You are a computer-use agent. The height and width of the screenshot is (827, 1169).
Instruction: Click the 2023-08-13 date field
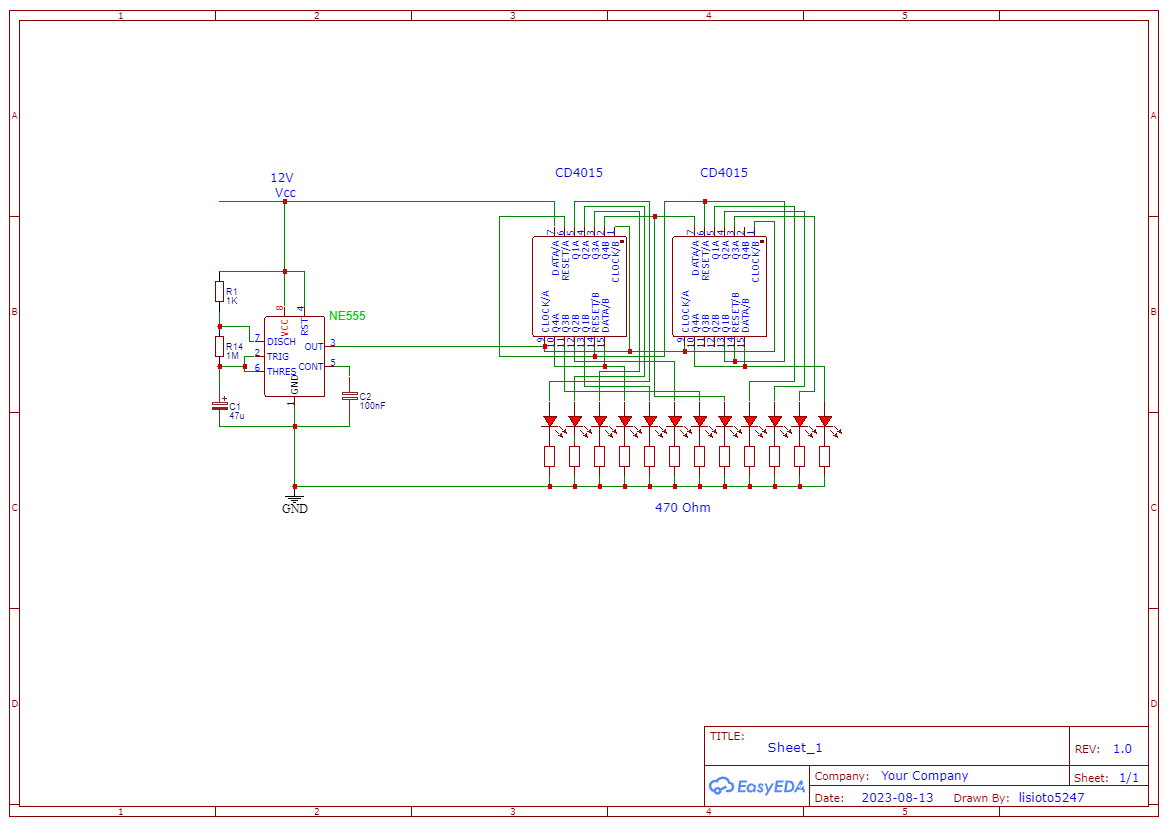897,798
